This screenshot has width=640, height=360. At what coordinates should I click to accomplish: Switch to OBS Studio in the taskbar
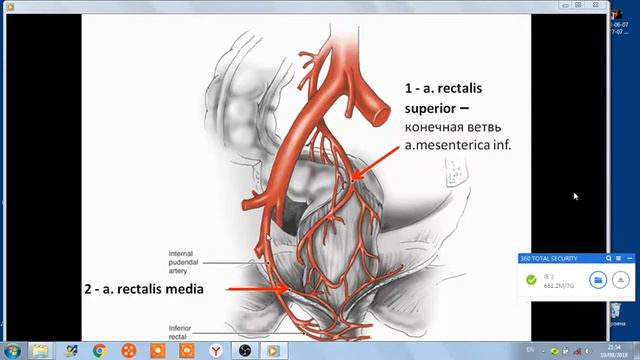(x=245, y=351)
